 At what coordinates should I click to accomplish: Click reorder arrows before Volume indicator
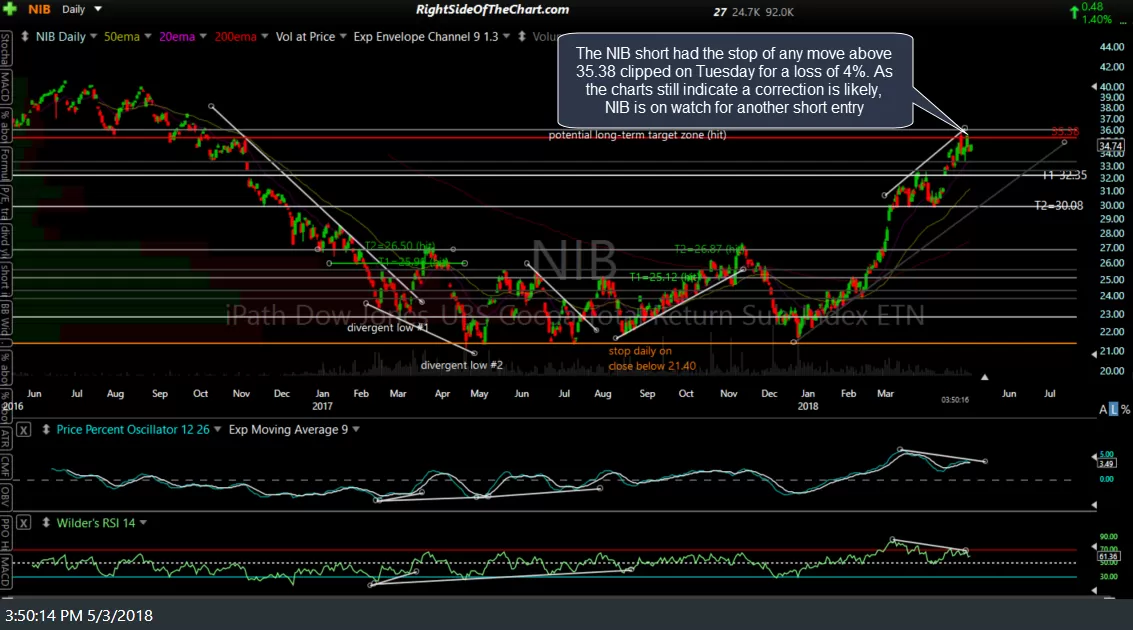pyautogui.click(x=522, y=36)
